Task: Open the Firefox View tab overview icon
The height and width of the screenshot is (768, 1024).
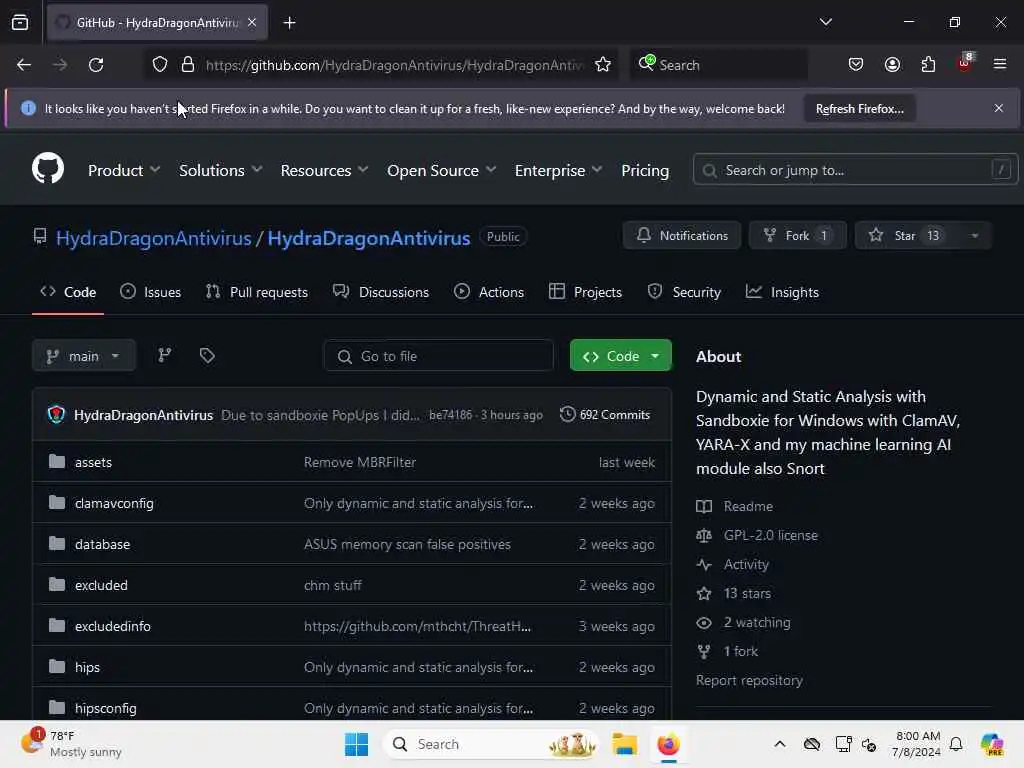Action: (20, 22)
